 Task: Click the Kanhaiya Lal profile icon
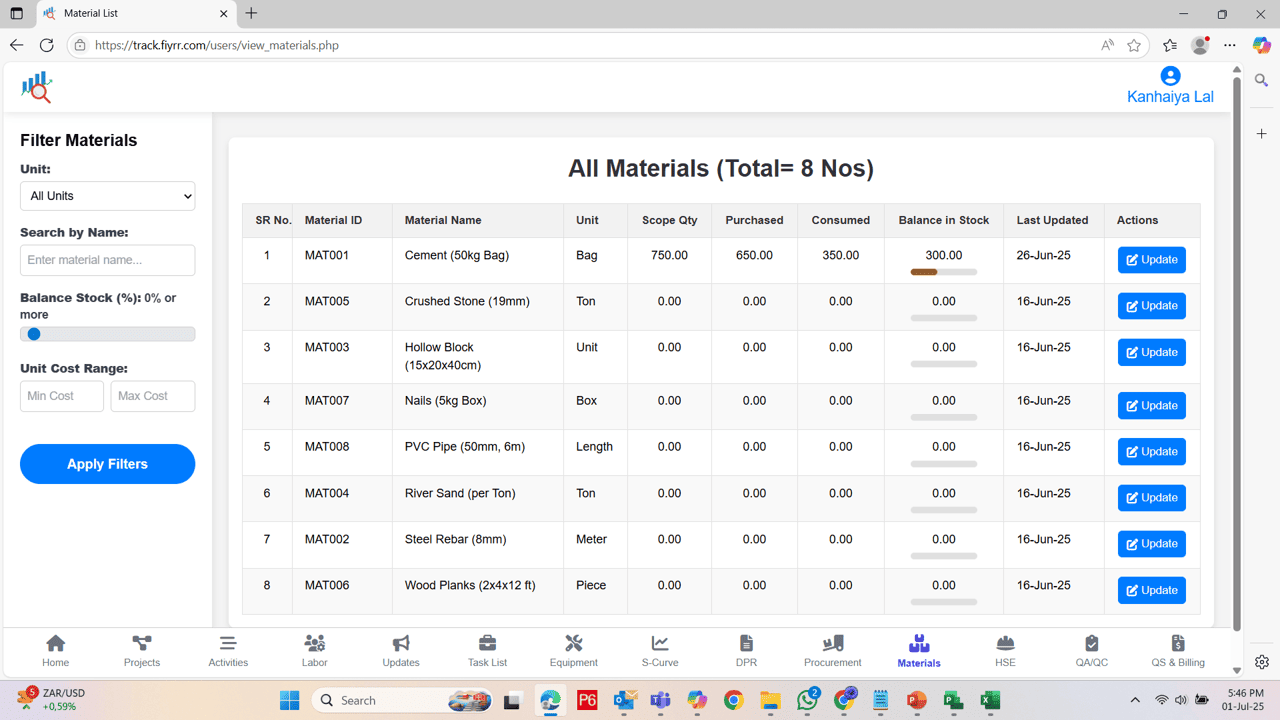1170,75
